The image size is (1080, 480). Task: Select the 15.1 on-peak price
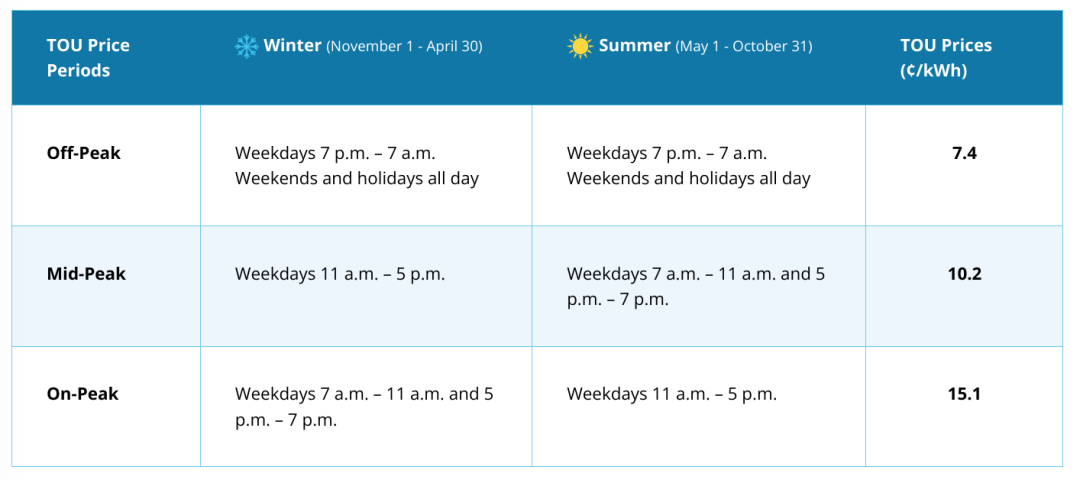(964, 395)
